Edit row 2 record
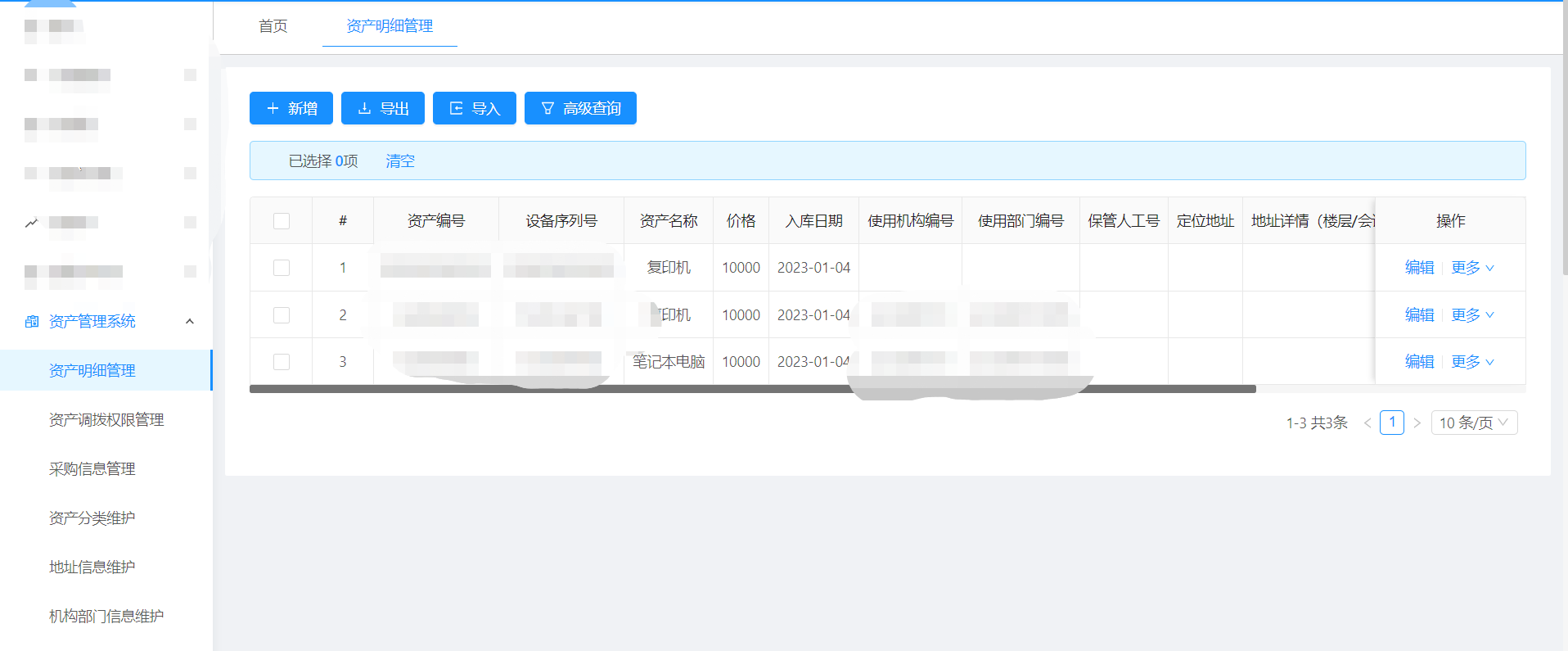This screenshot has width=1568, height=651. point(1419,315)
